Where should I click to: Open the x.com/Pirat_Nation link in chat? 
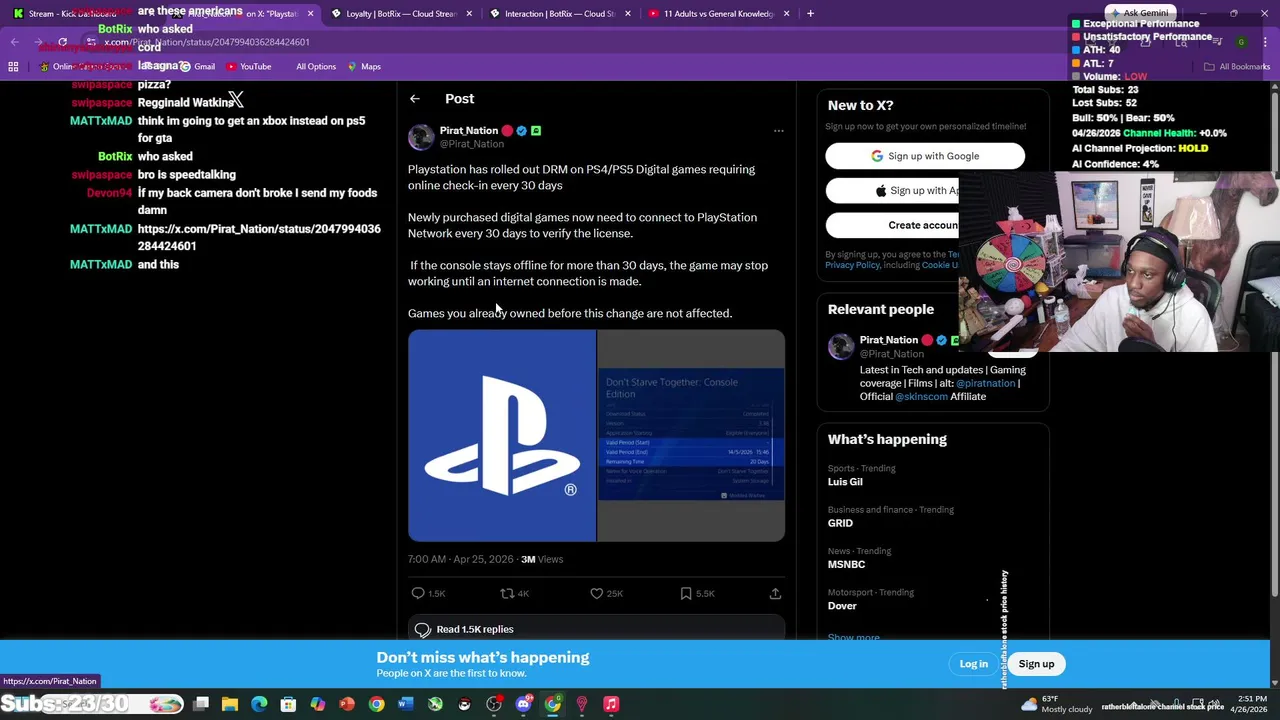pos(259,238)
